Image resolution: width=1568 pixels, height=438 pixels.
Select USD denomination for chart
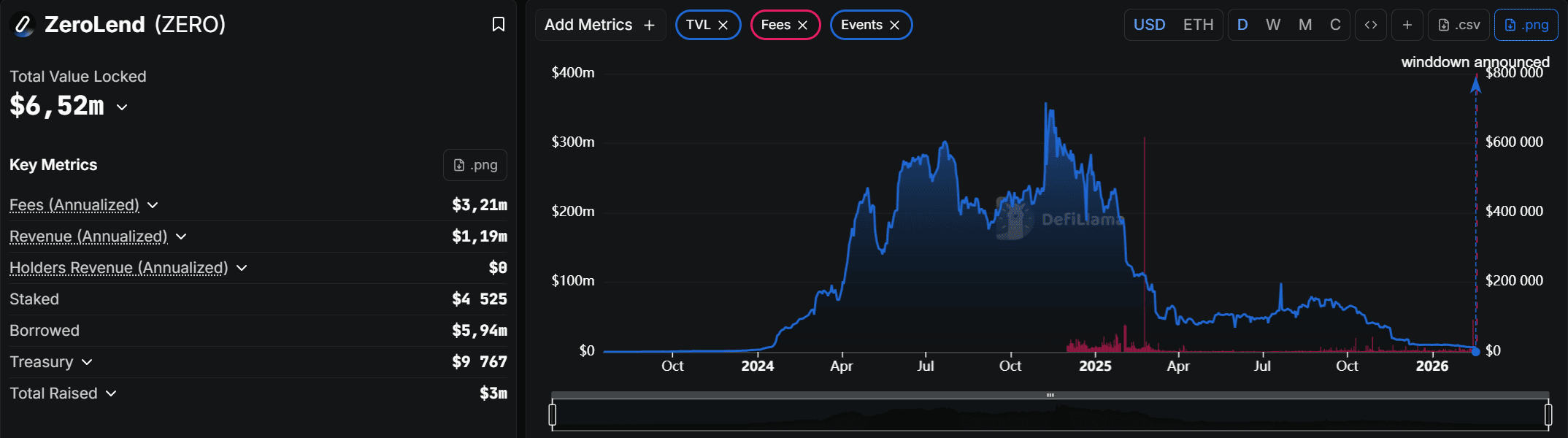click(1149, 25)
